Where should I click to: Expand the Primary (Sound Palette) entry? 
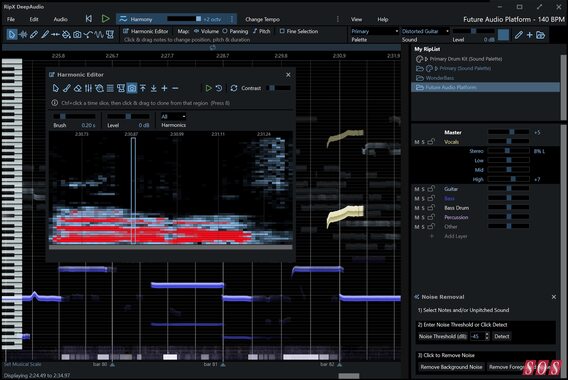pyautogui.click(x=436, y=68)
